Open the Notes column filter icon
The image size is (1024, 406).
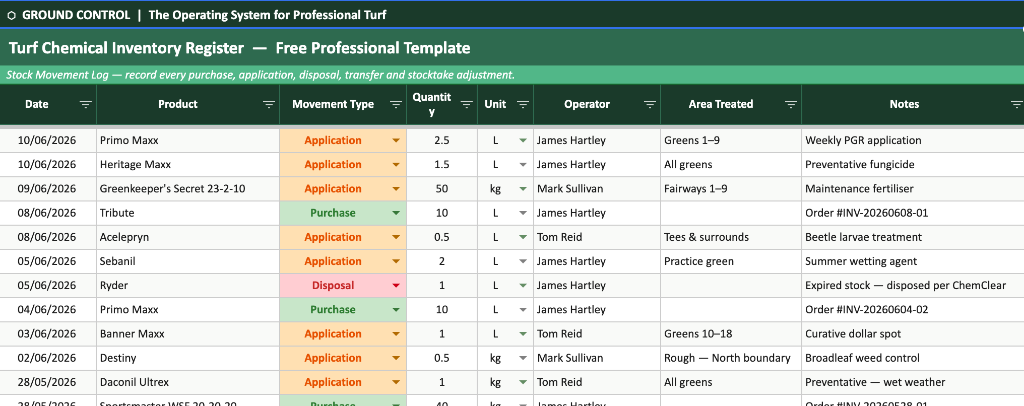(1016, 104)
